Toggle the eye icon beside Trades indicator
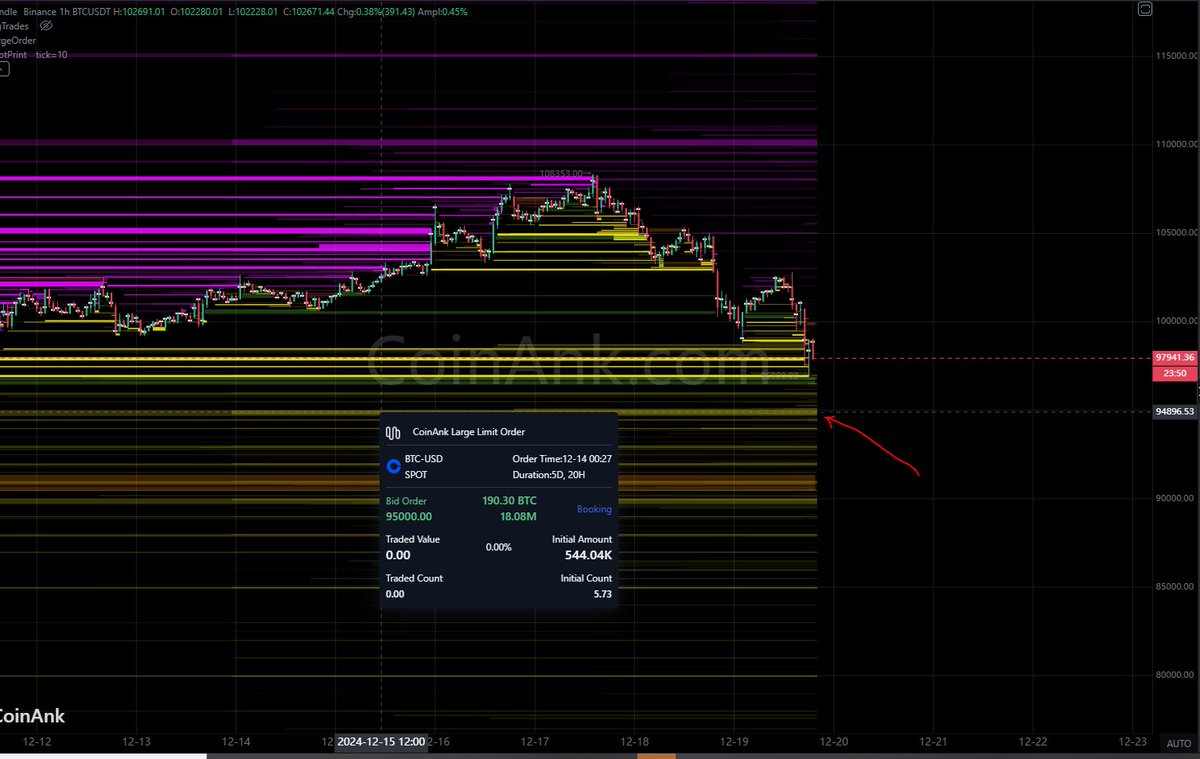This screenshot has height=759, width=1200. point(45,25)
